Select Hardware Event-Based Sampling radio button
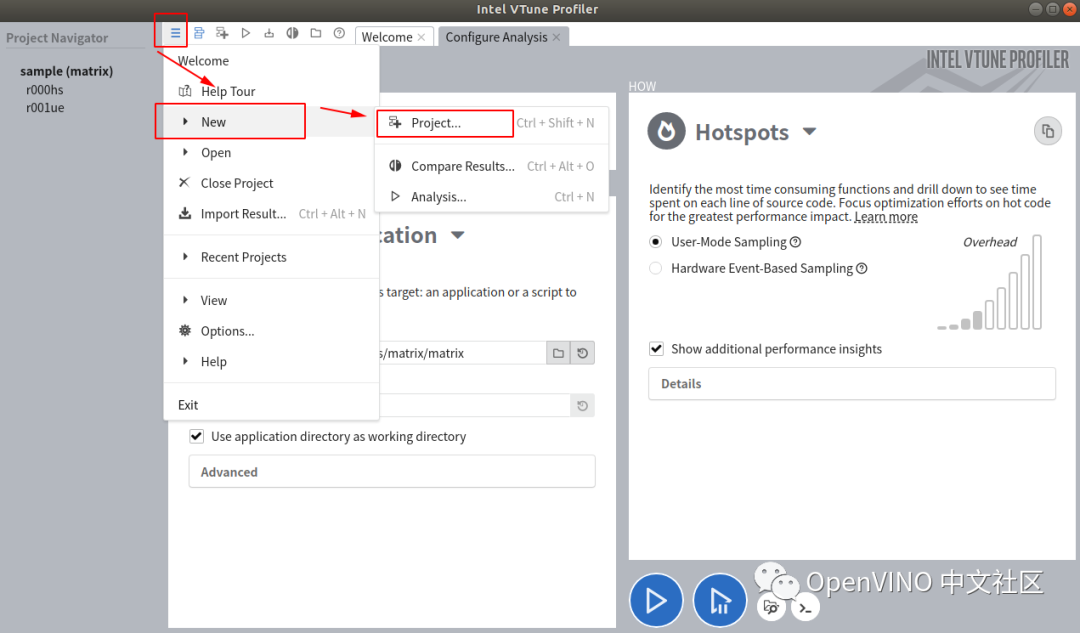 [x=656, y=268]
